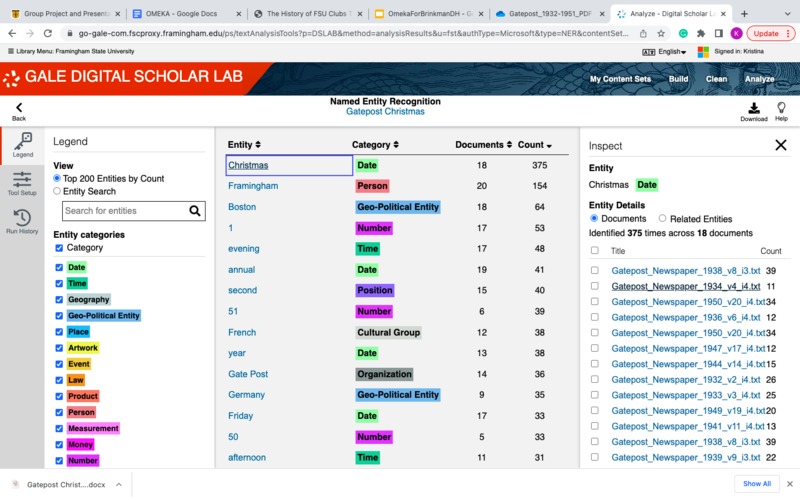Expand the downloaded file options chevron
Viewport: 800px width, 500px height.
pyautogui.click(x=119, y=484)
